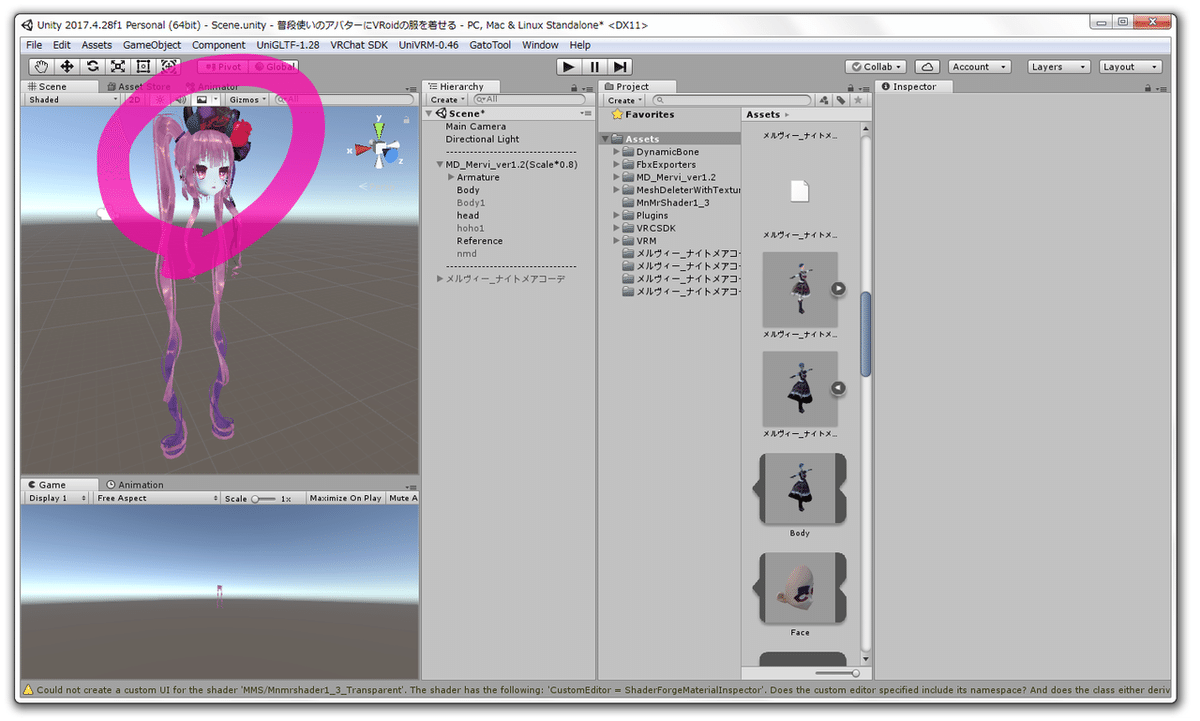Click the Favorites star item
Viewport: 1200px width, 721px height.
coord(644,115)
